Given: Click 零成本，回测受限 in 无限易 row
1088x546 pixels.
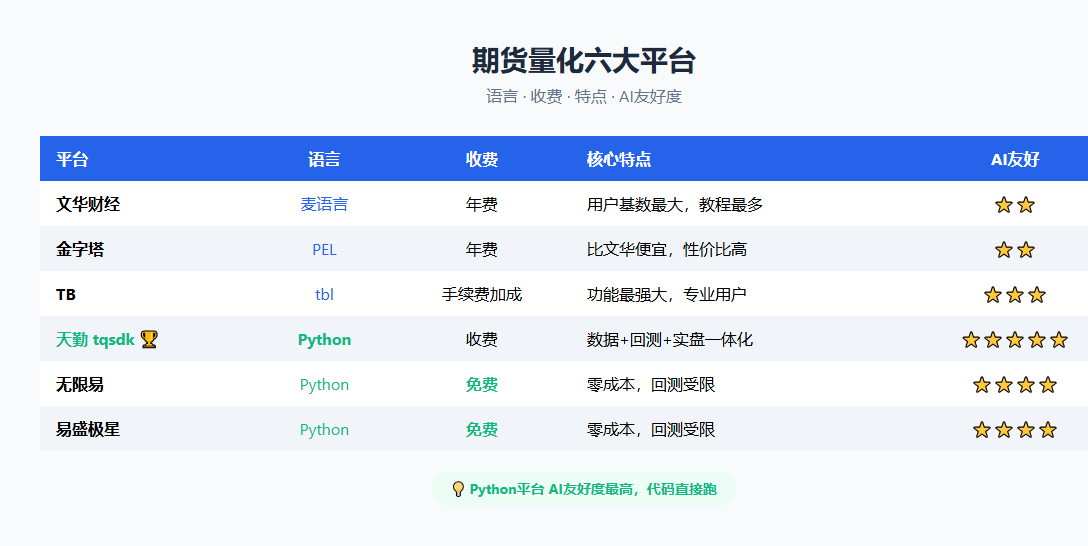Looking at the screenshot, I should click(651, 384).
